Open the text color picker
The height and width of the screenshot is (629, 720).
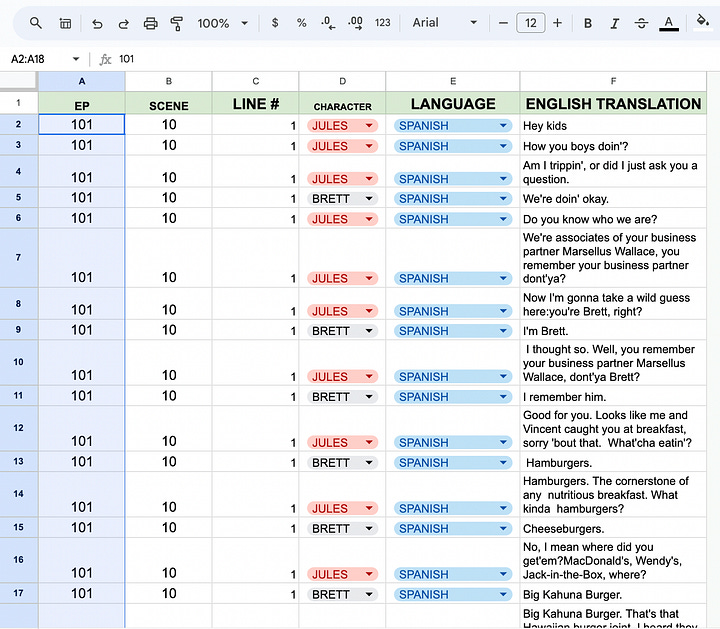[x=669, y=23]
